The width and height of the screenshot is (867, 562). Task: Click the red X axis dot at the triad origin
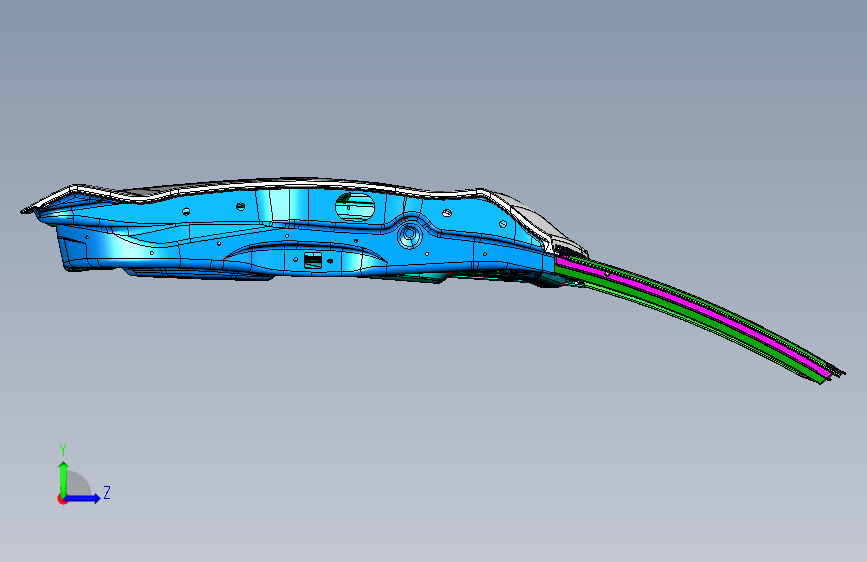pos(62,499)
